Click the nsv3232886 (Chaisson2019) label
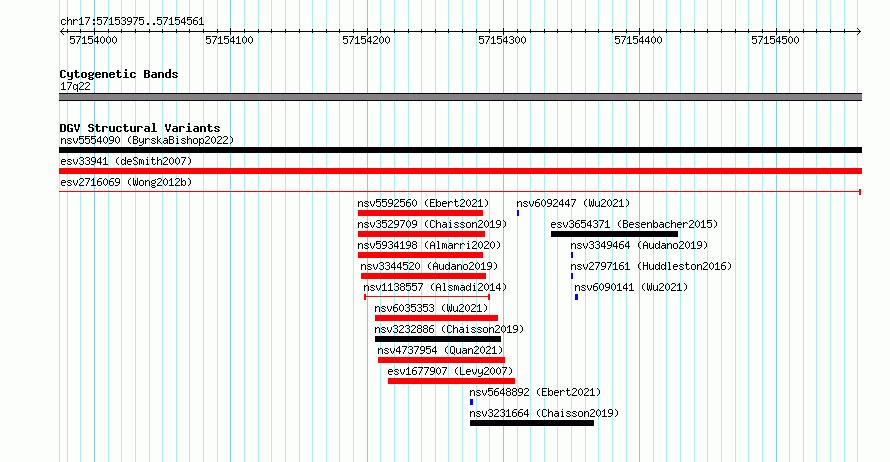 [449, 329]
